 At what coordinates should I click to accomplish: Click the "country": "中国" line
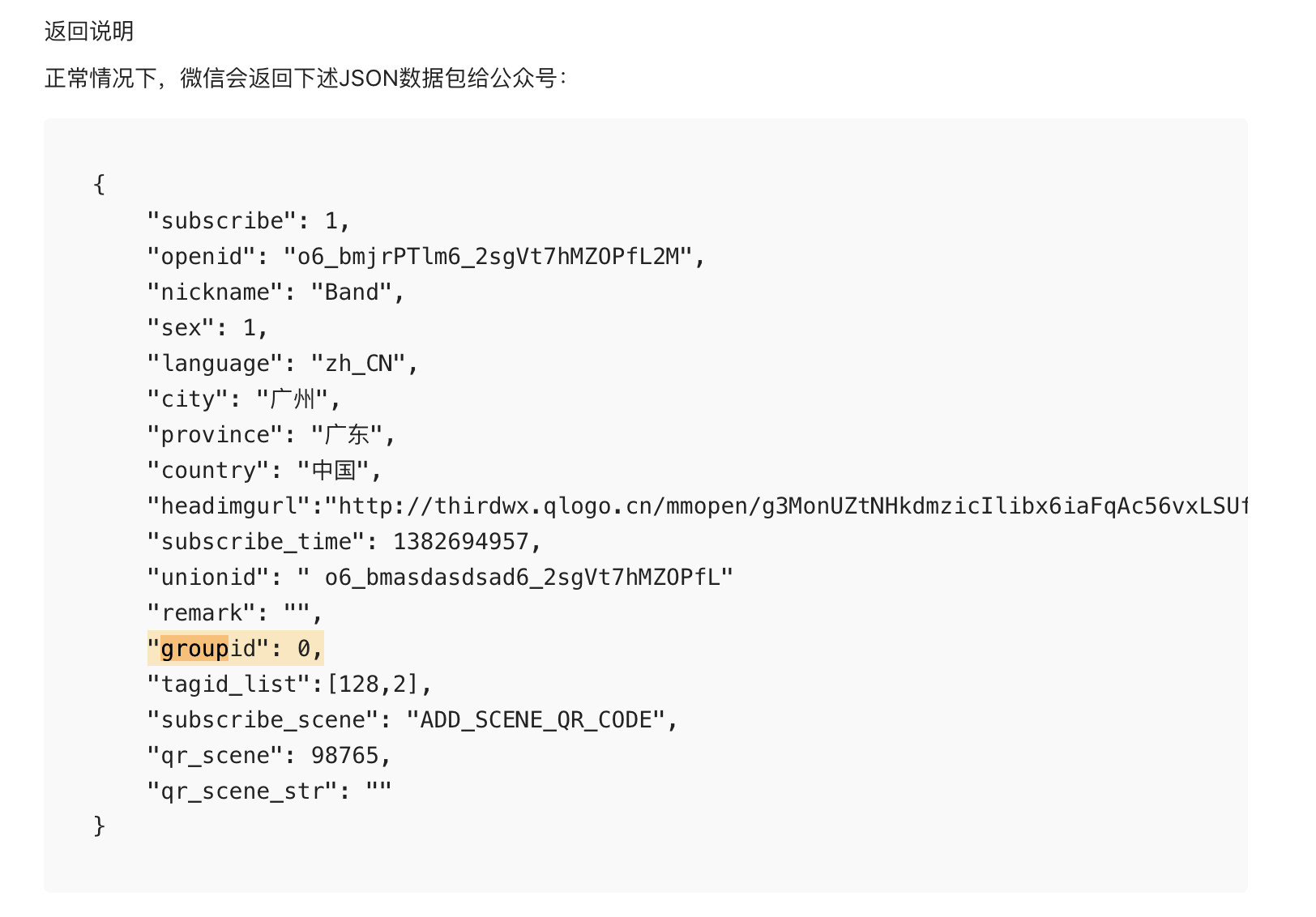click(x=264, y=471)
